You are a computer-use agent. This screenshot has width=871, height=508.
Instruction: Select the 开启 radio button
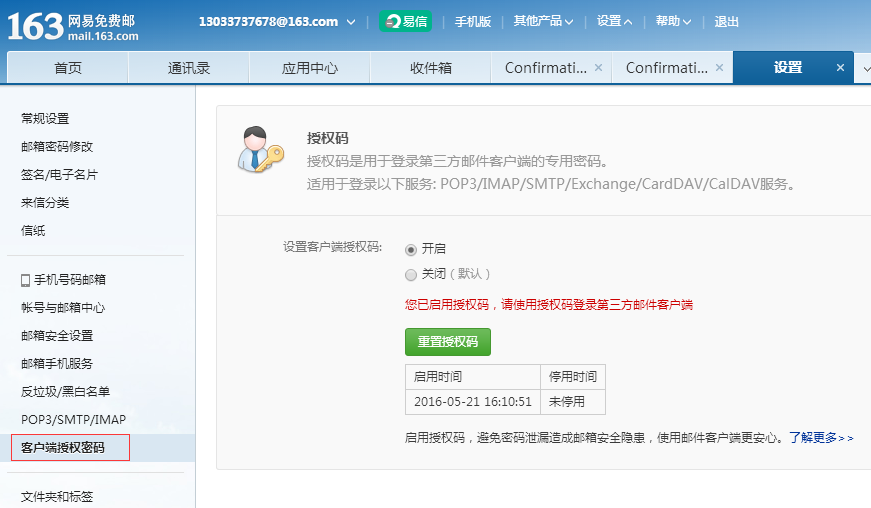coord(411,250)
